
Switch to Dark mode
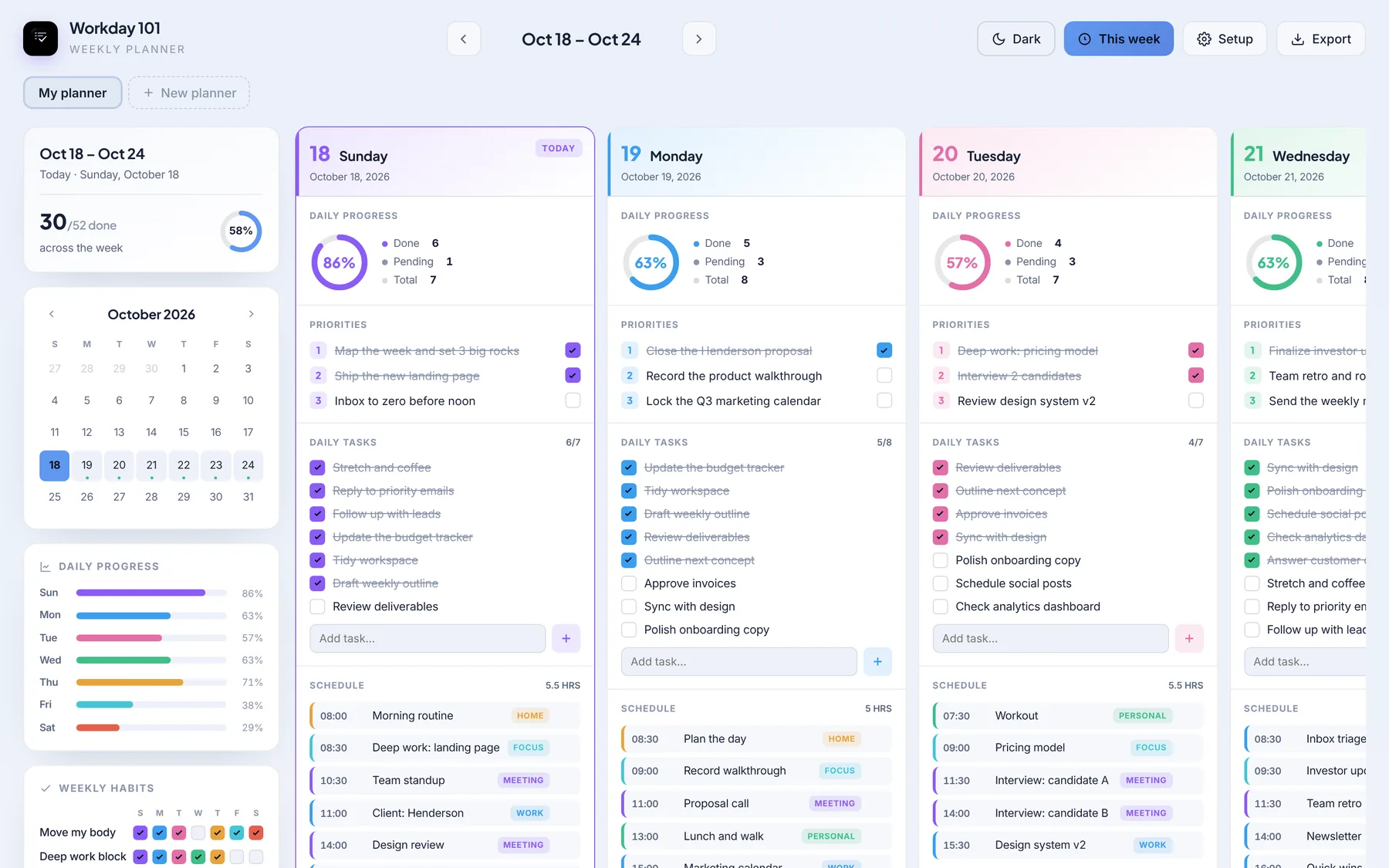1016,39
